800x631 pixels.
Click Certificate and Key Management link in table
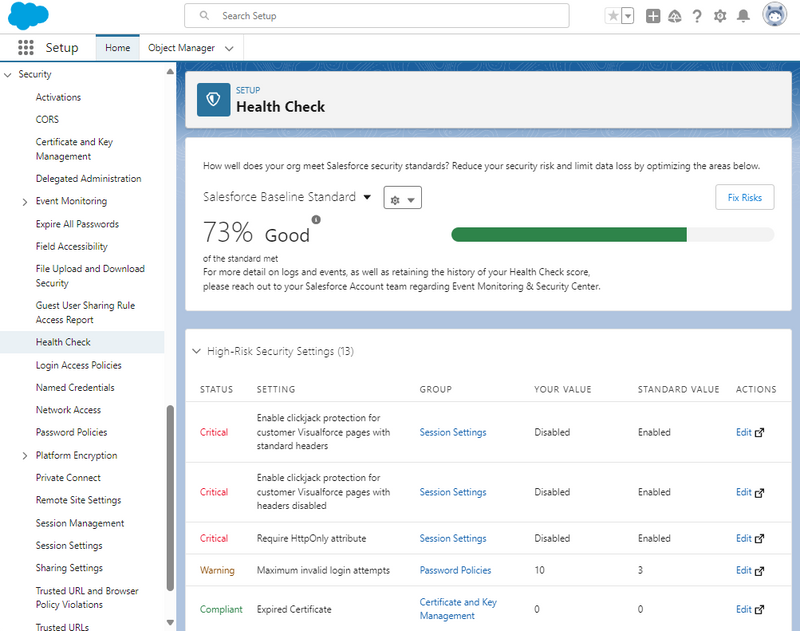pos(458,609)
